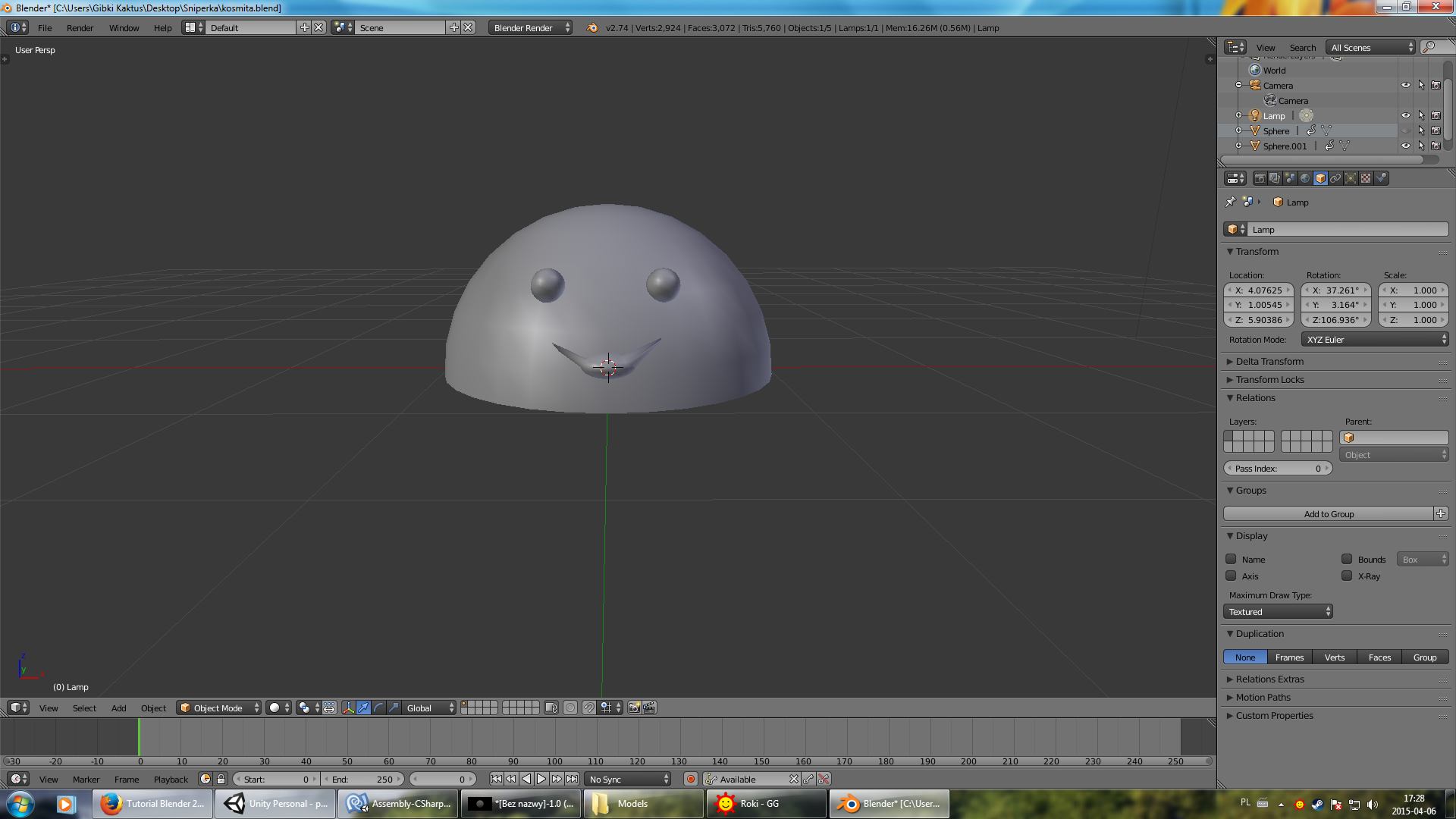Image resolution: width=1456 pixels, height=819 pixels.
Task: Open the Object Mode dropdown
Action: click(x=218, y=708)
